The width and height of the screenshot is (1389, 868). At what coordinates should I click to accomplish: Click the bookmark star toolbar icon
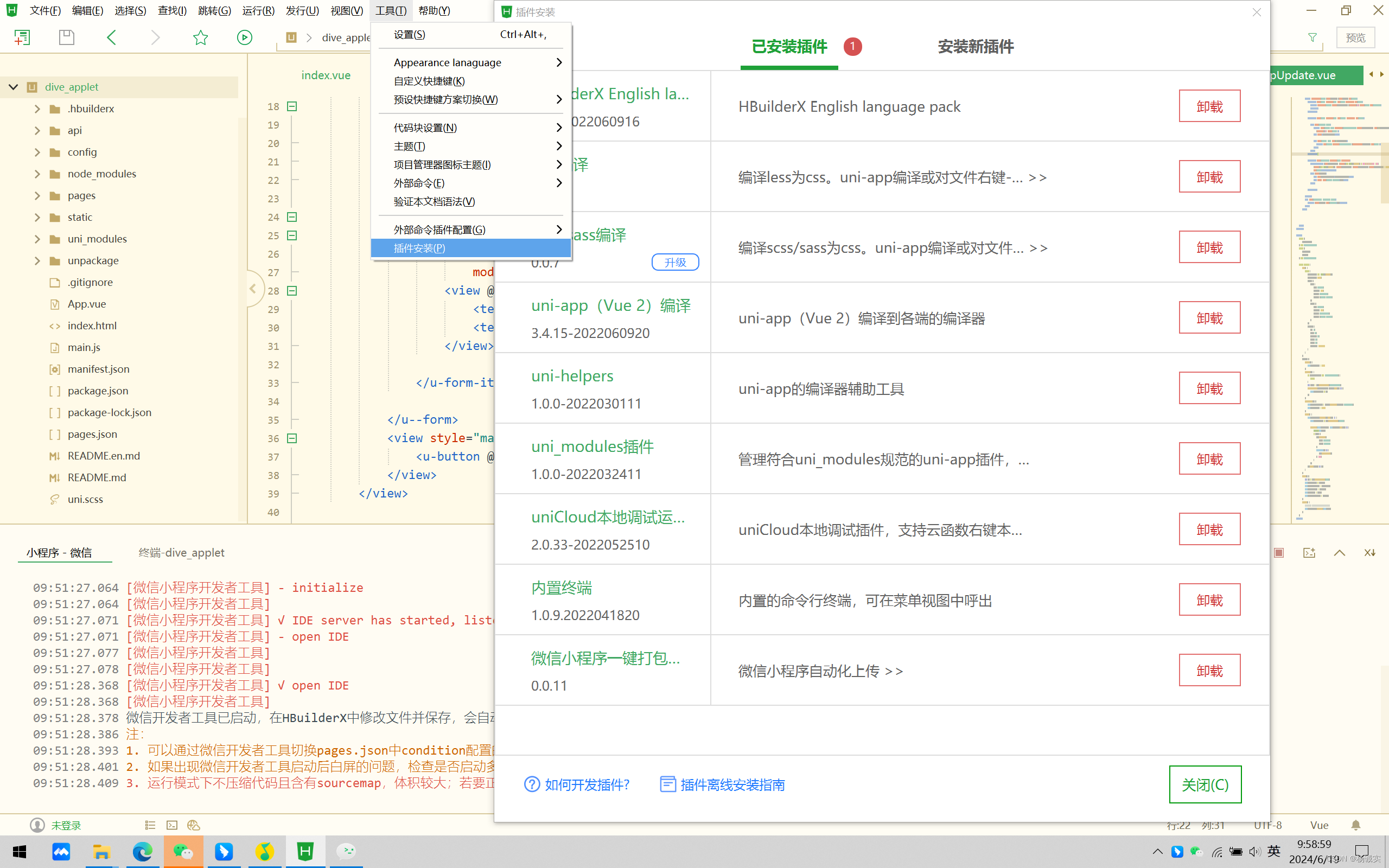200,38
